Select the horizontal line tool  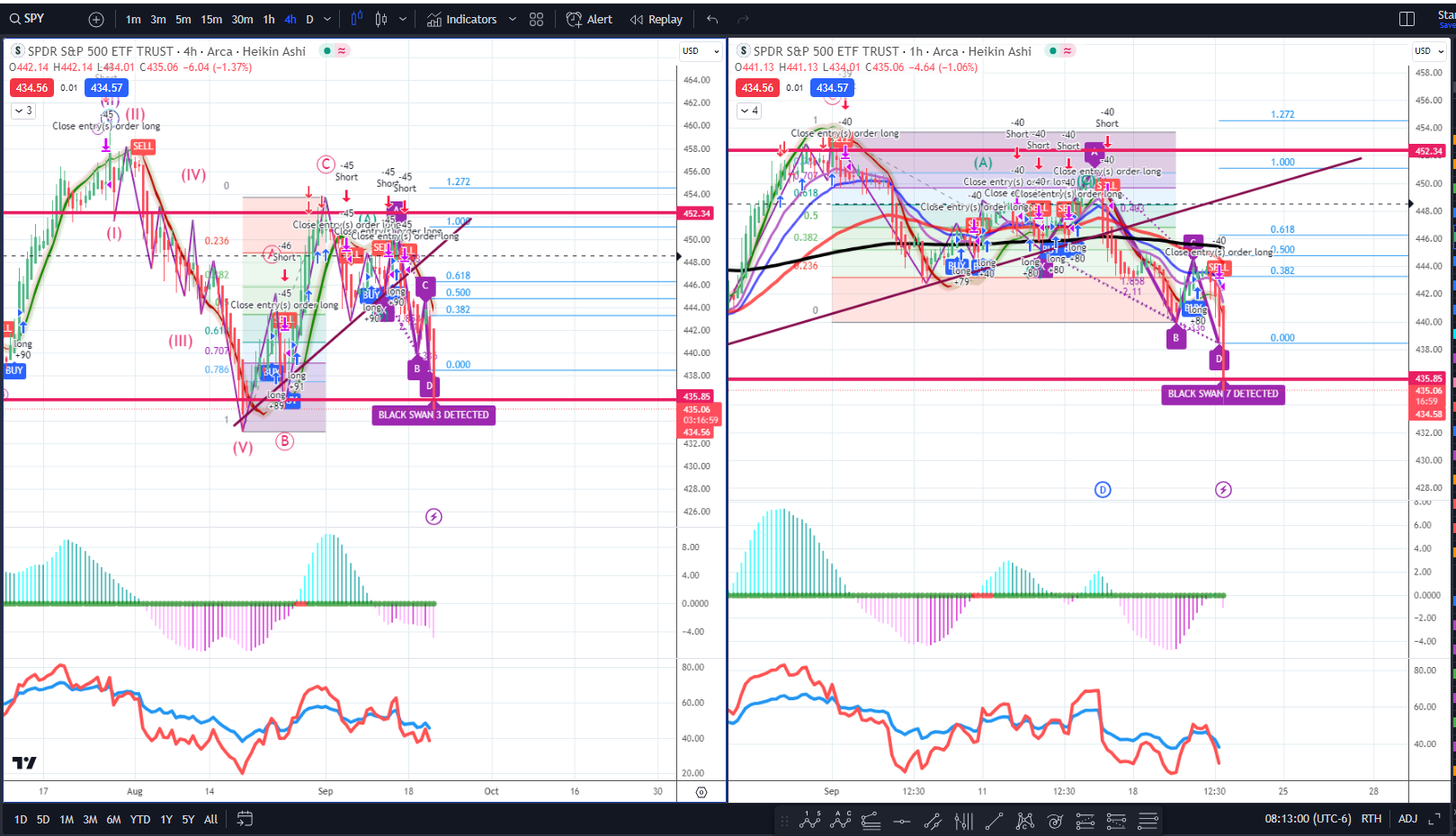(902, 820)
